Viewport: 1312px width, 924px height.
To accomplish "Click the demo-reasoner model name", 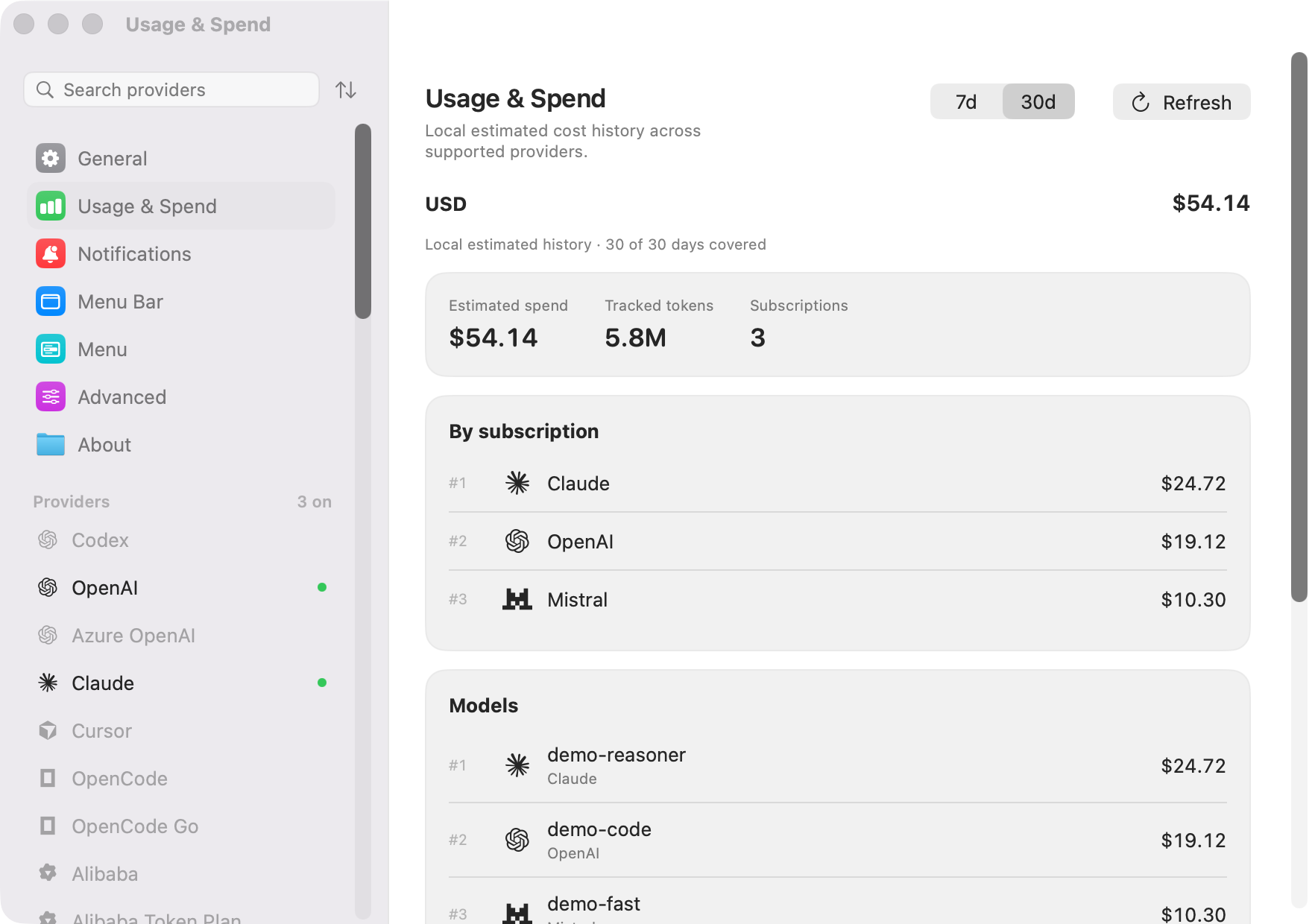I will (616, 755).
